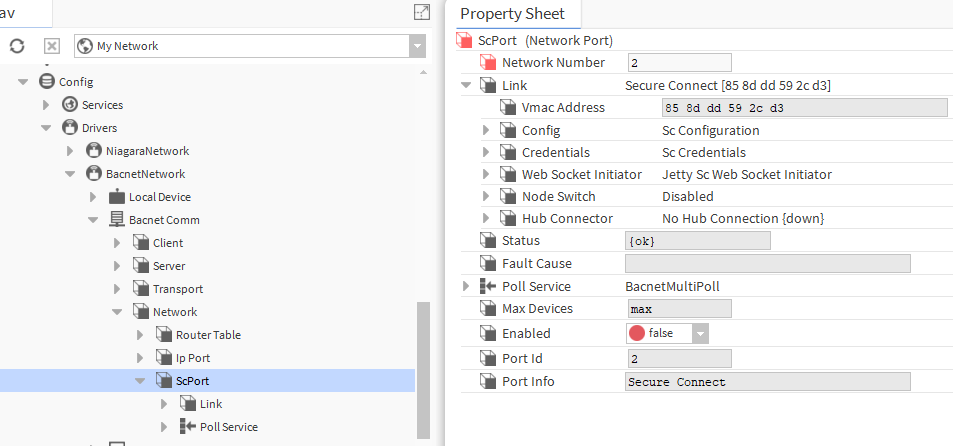Expand the Hub Connector property
This screenshot has height=446, width=953.
tap(486, 218)
